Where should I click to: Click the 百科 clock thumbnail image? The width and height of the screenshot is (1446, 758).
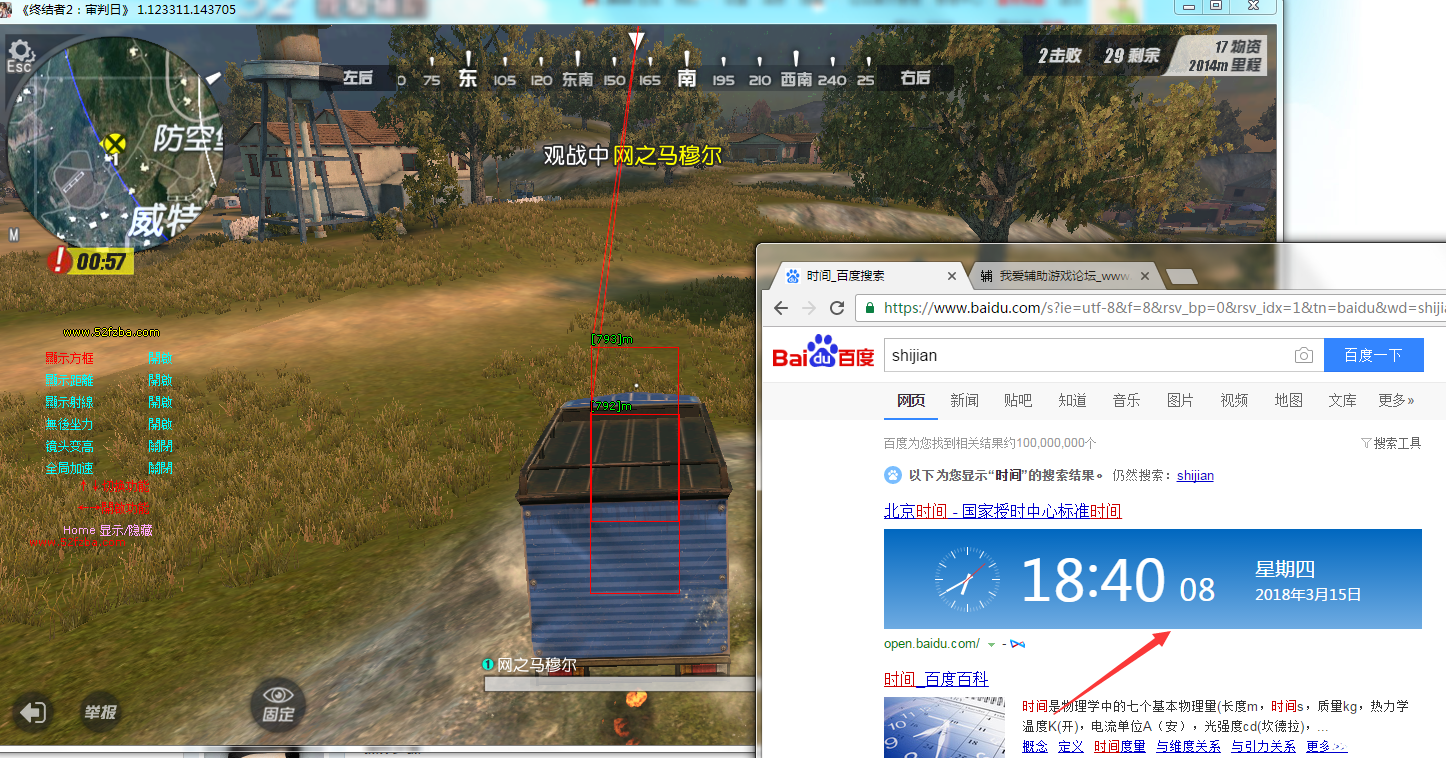(944, 727)
